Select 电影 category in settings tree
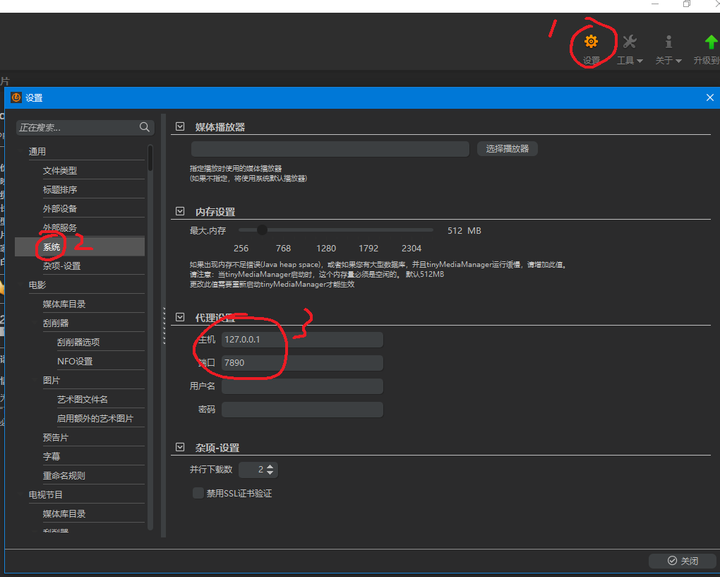Screen dimensions: 720x577 point(37,285)
